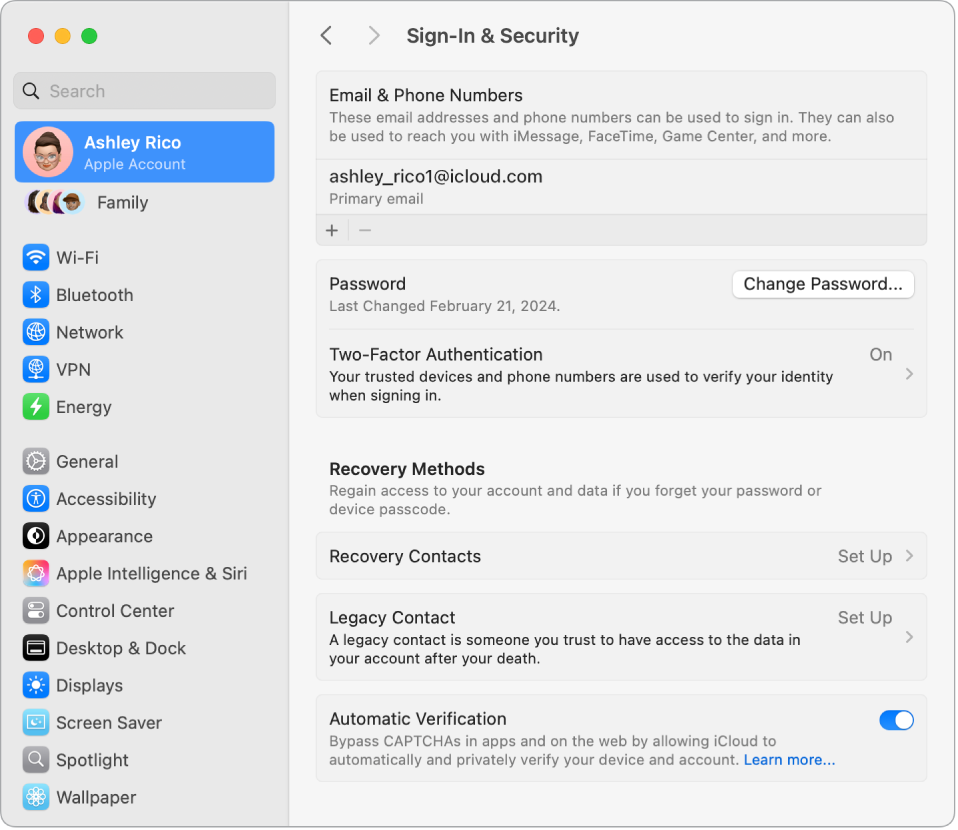Image resolution: width=958 pixels, height=830 pixels.
Task: Click the VPN icon
Action: 36,369
